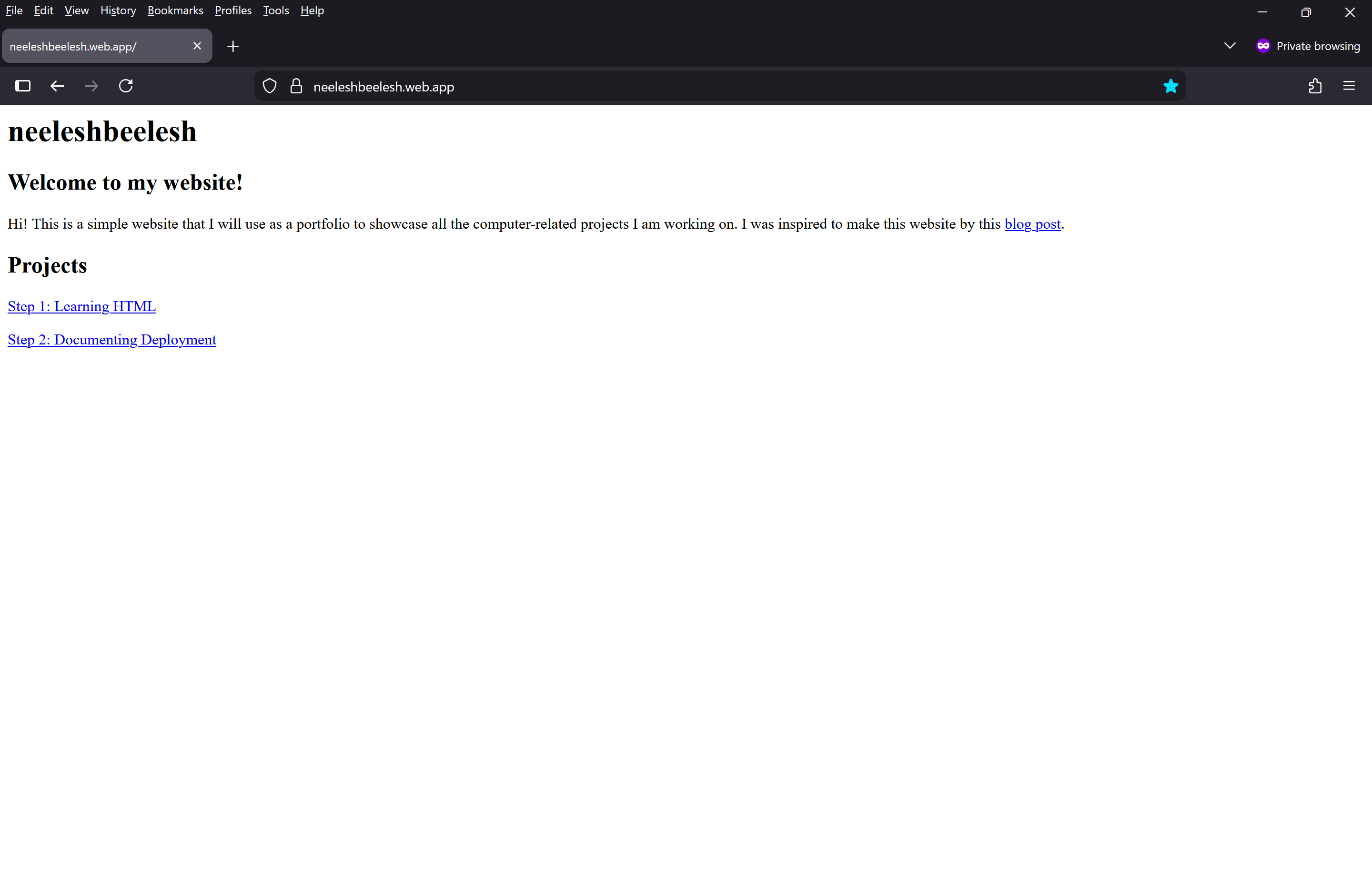Open the History menu
This screenshot has width=1372, height=869.
point(117,10)
